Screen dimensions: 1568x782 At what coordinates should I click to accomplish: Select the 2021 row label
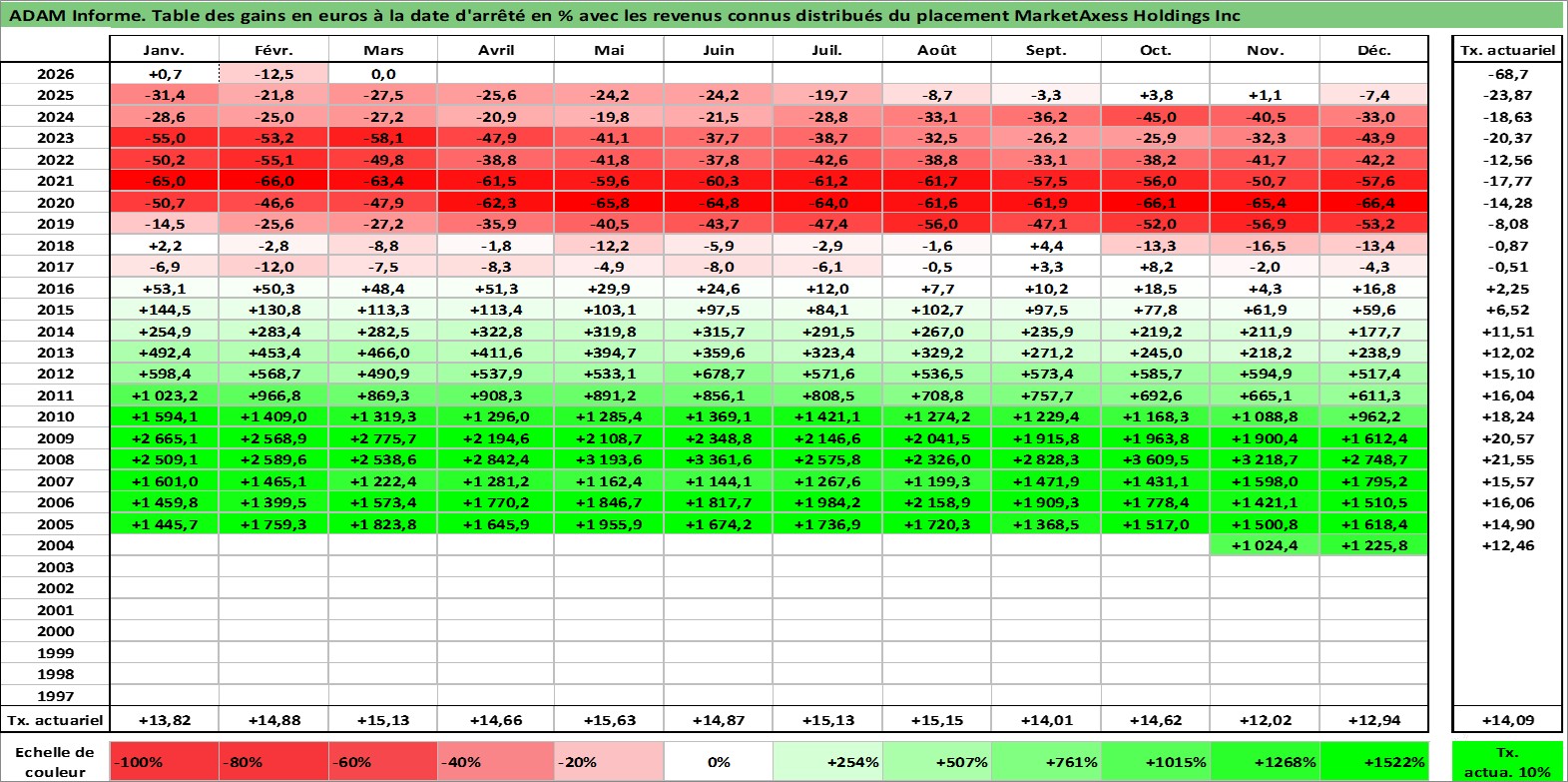(x=55, y=181)
